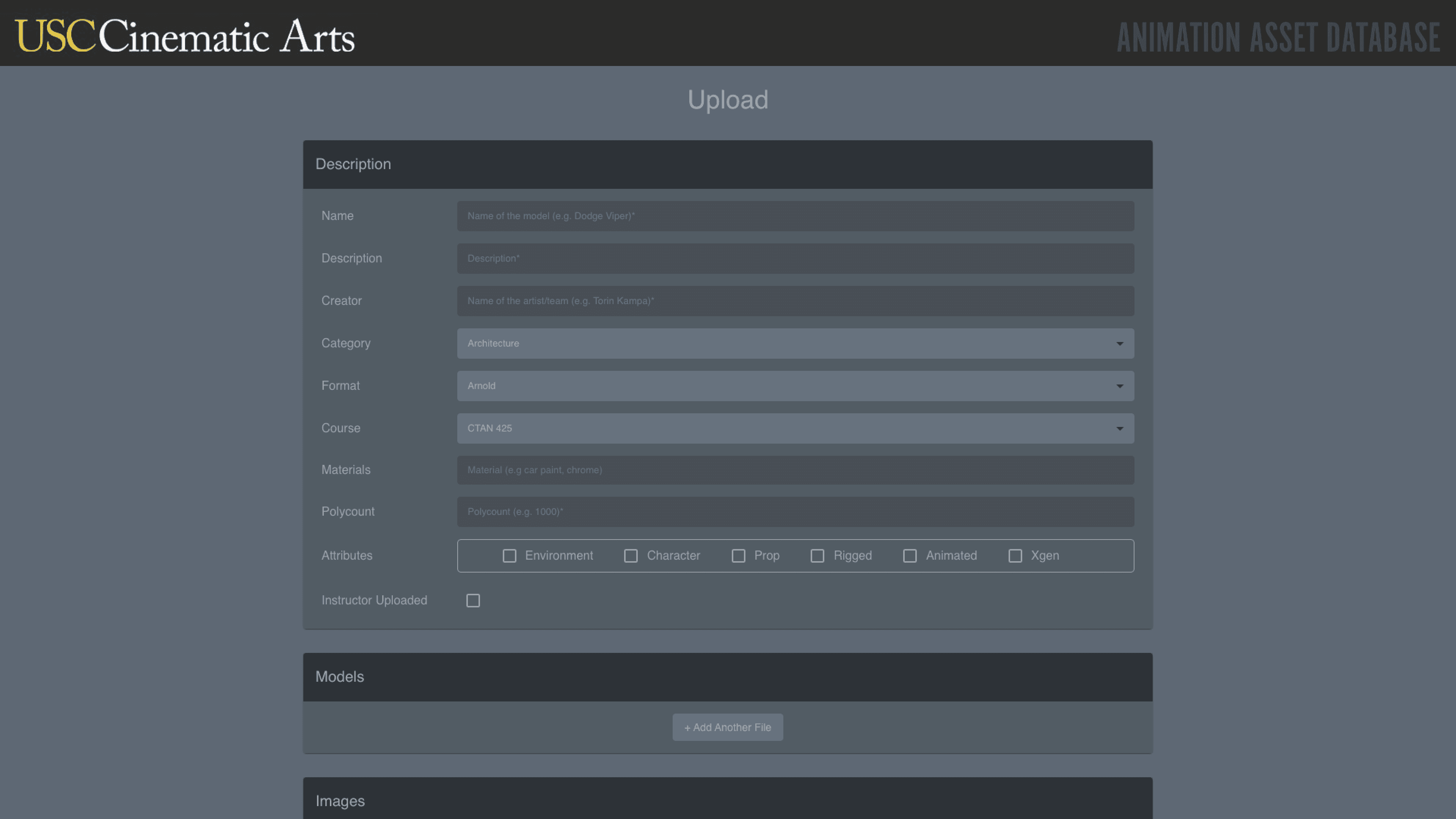Click the Course dropdown arrow
This screenshot has width=1456, height=819.
pos(1120,428)
